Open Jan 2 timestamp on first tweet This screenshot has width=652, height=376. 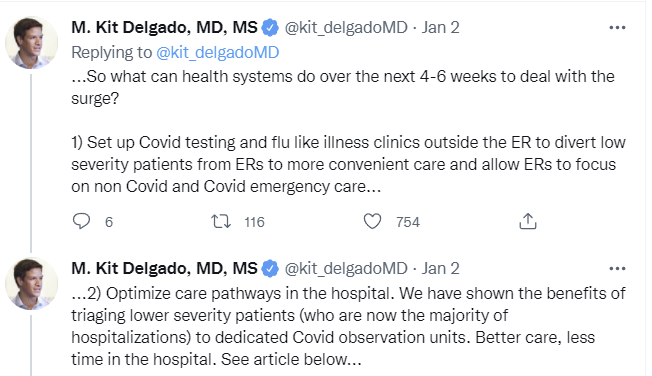440,27
